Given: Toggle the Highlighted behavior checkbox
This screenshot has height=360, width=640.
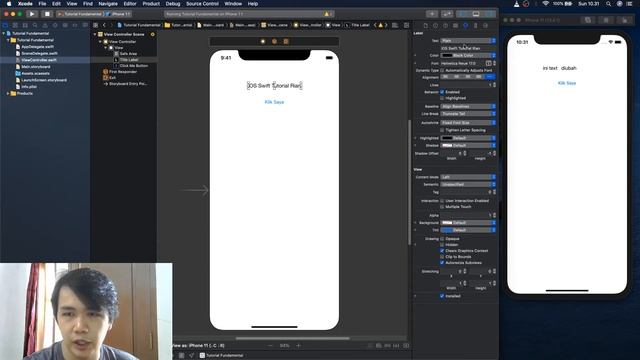Looking at the screenshot, I should click(442, 98).
